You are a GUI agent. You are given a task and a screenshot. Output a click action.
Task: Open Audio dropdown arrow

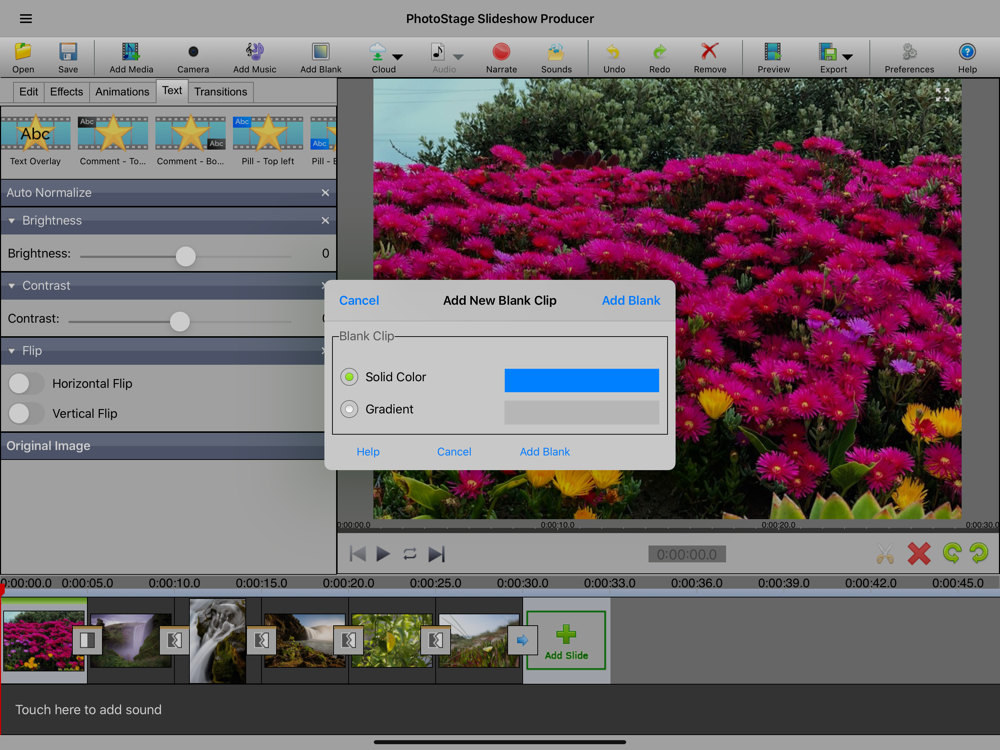point(458,57)
